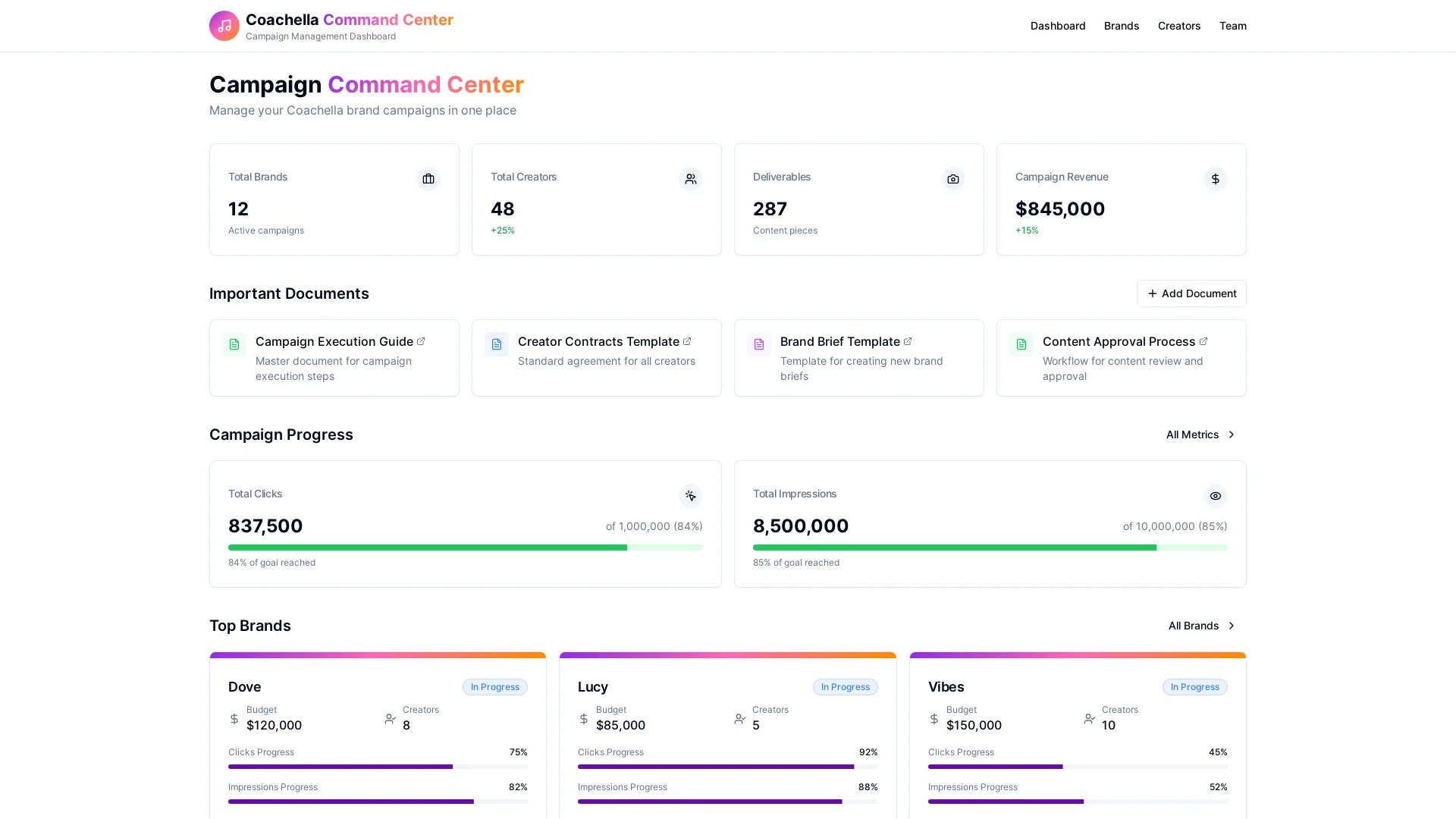Select the Lucy brand card title

click(x=592, y=687)
